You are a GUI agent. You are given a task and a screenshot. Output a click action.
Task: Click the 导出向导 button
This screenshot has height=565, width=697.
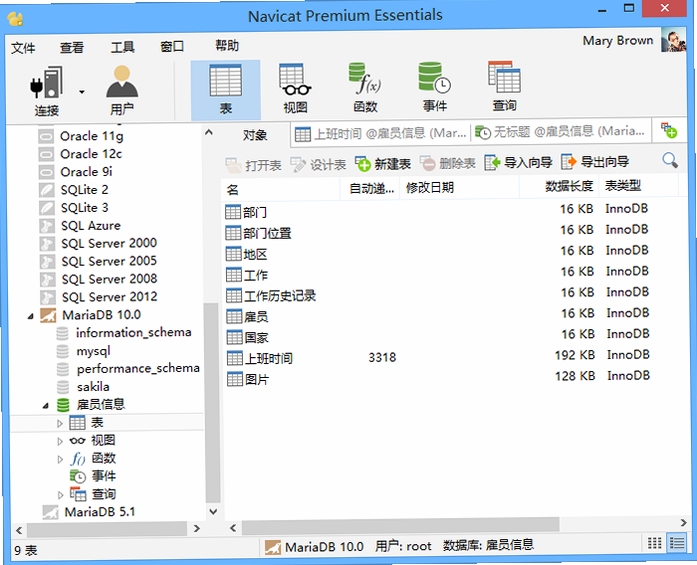click(x=595, y=161)
